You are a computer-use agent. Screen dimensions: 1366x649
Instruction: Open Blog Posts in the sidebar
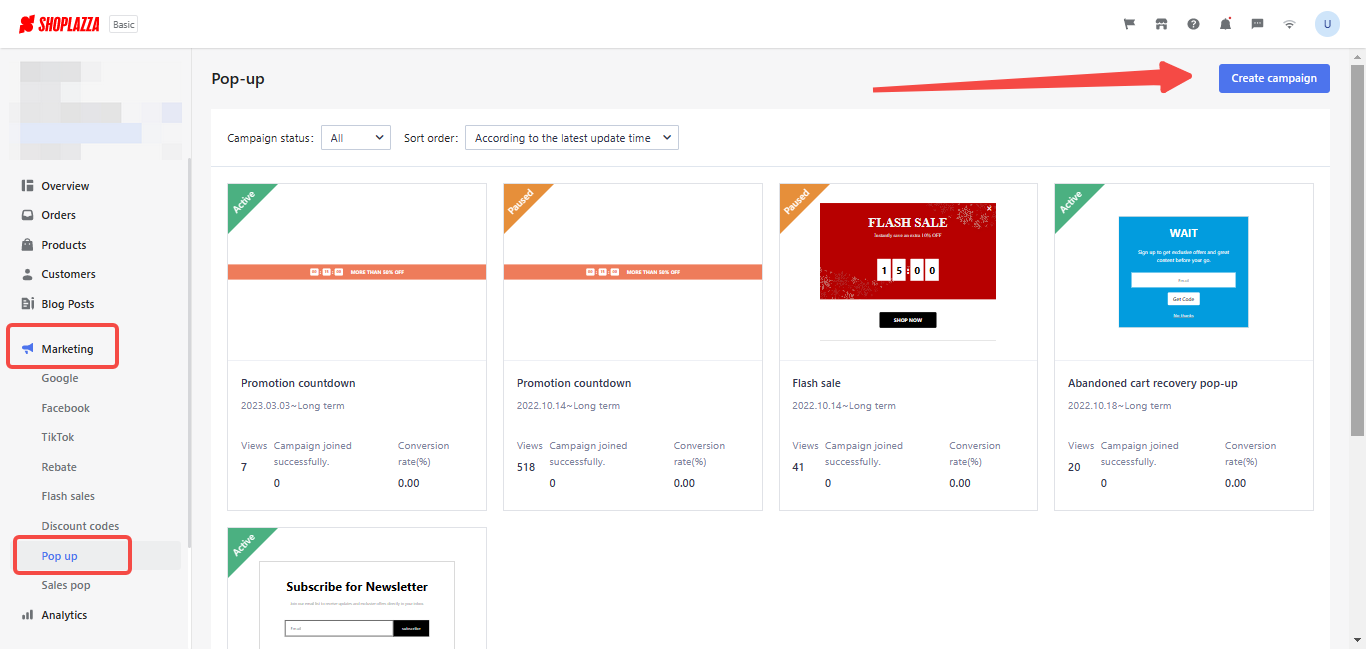[x=68, y=304]
